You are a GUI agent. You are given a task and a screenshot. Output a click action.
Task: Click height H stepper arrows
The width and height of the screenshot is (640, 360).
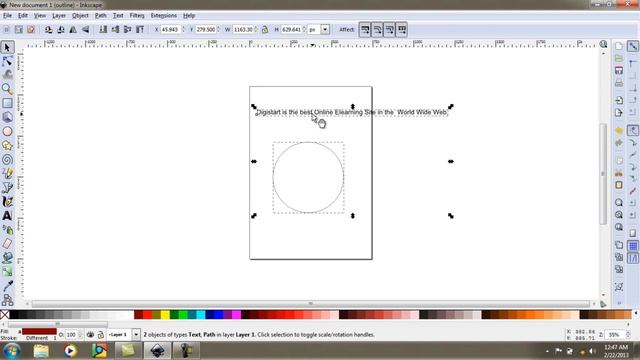[304, 29]
